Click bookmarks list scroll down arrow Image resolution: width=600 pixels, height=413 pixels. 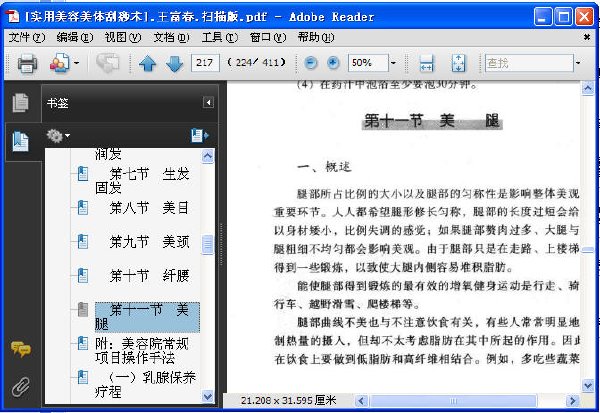208,396
